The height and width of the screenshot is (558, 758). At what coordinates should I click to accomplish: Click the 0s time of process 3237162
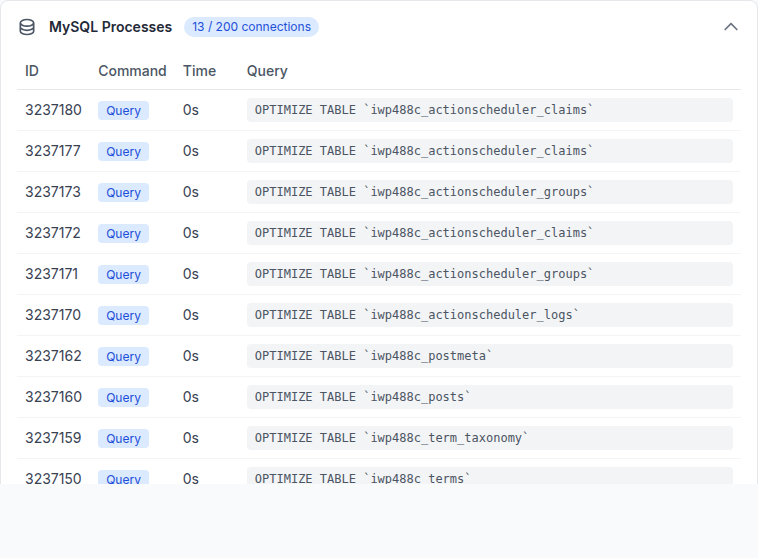191,356
